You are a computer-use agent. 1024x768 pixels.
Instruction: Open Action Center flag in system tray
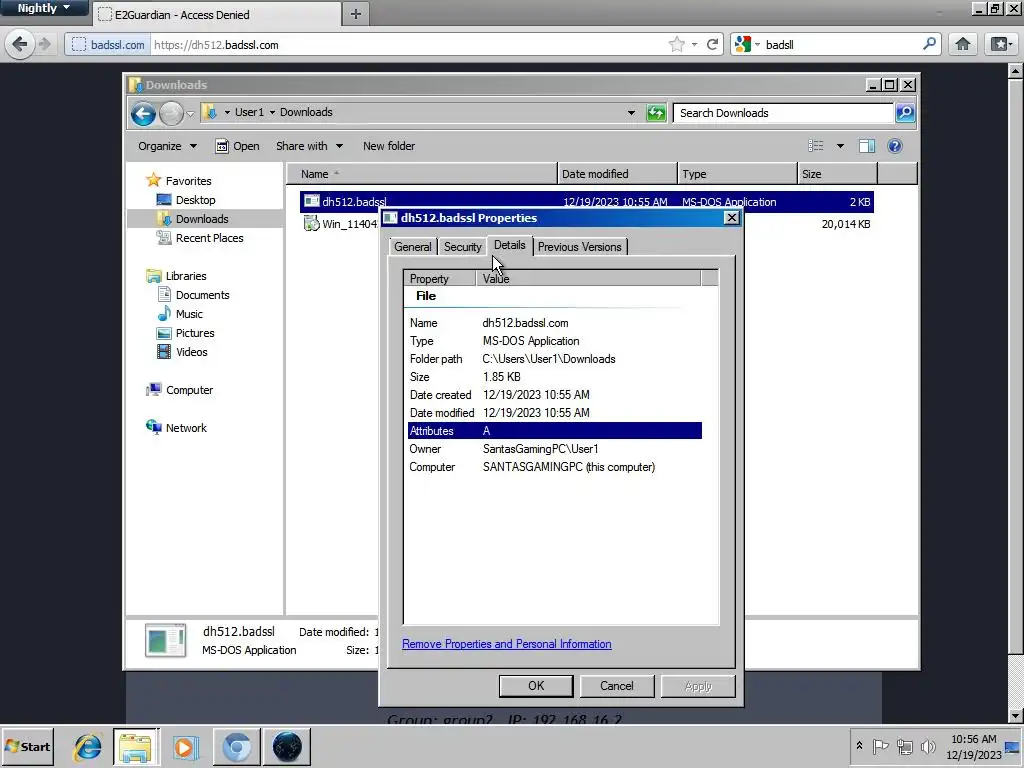click(x=880, y=746)
